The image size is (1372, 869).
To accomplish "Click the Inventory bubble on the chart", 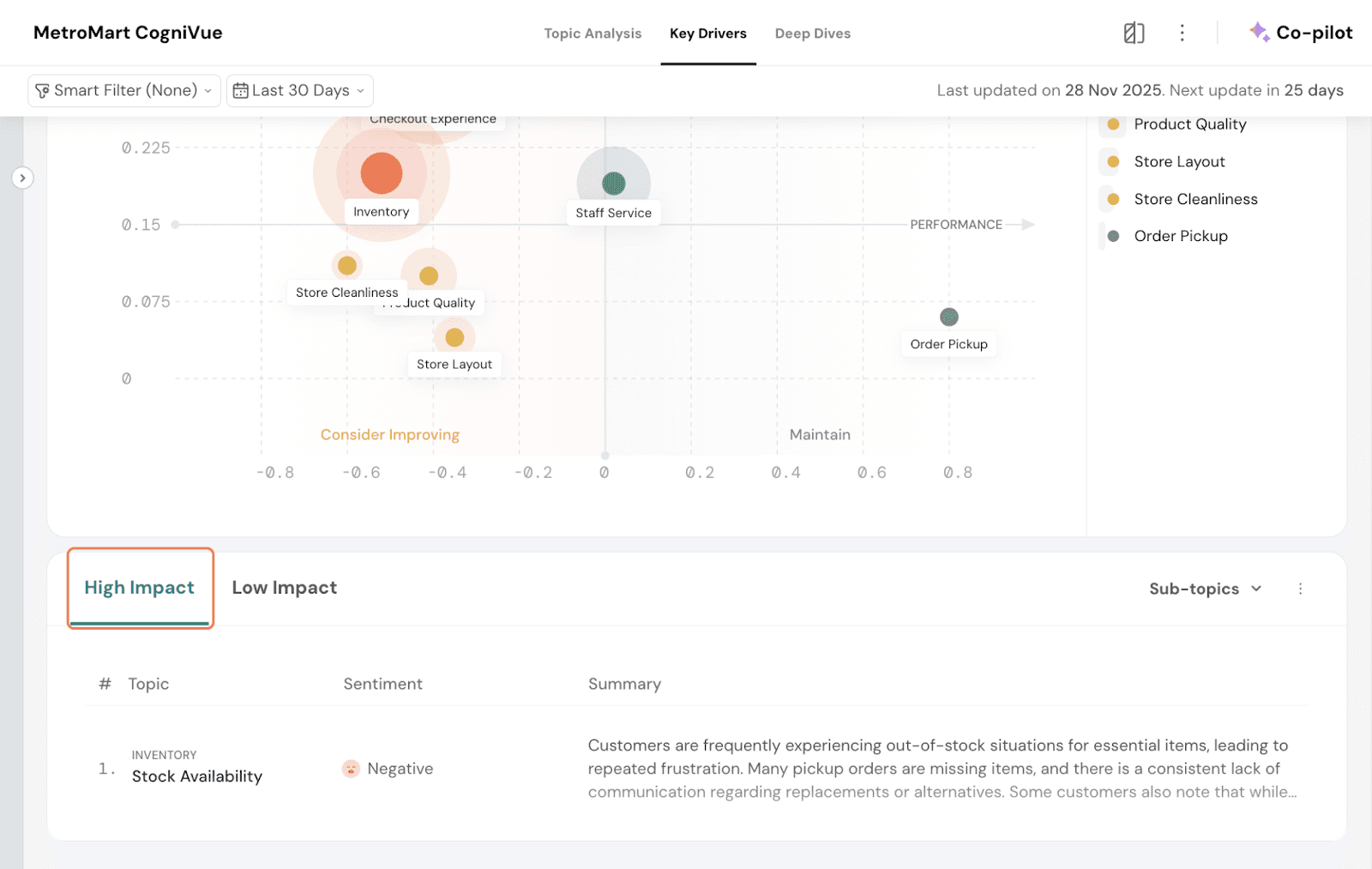I will 382,173.
